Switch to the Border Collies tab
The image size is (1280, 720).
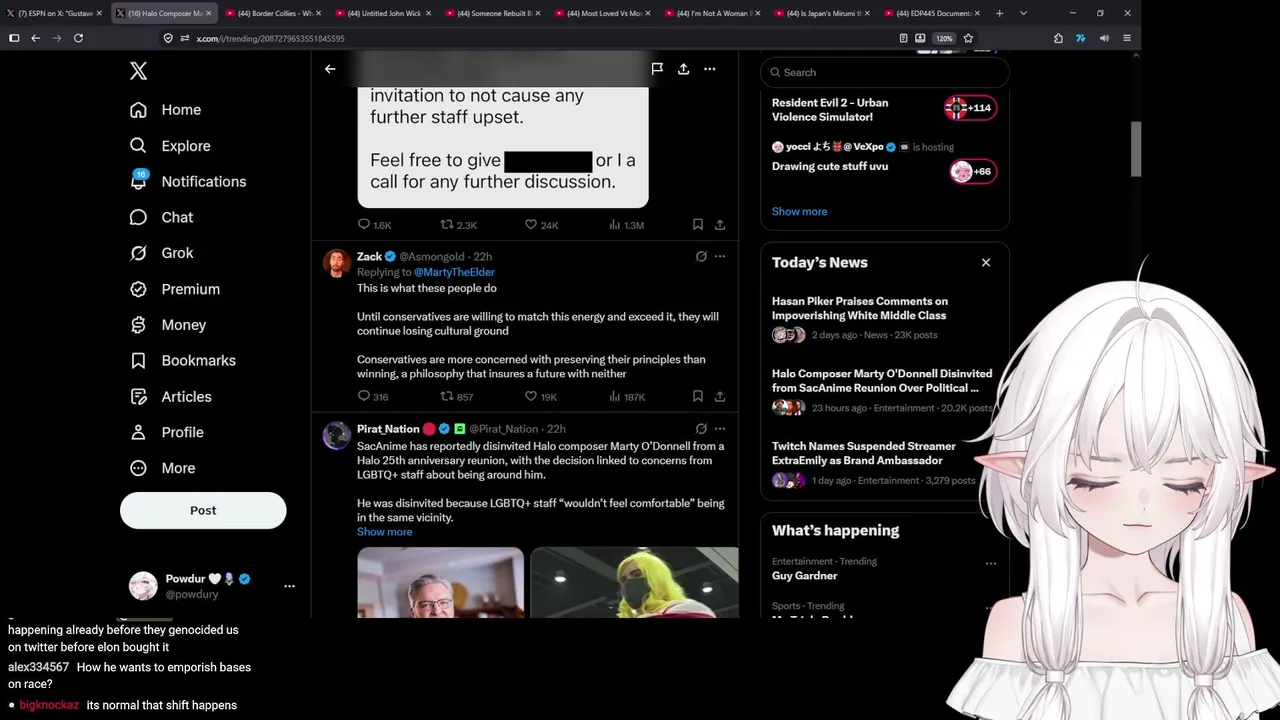[x=271, y=13]
